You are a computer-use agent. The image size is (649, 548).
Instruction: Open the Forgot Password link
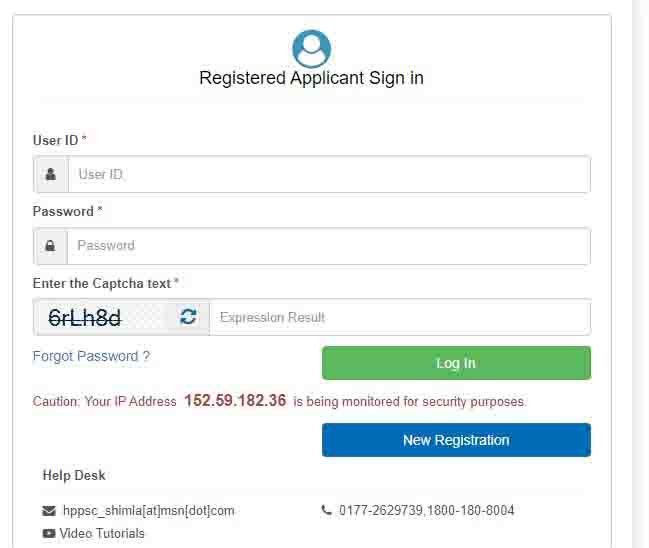tap(91, 356)
